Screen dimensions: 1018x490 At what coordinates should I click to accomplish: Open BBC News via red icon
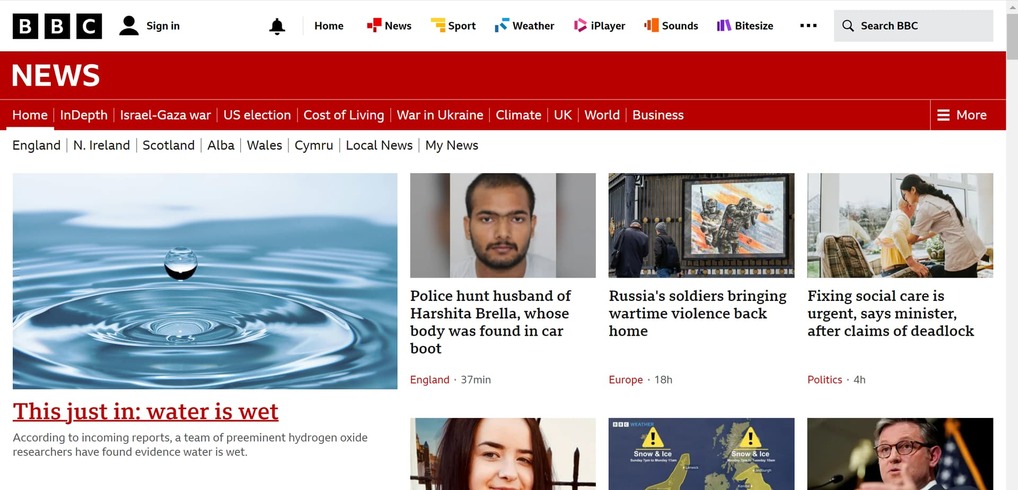pyautogui.click(x=374, y=25)
